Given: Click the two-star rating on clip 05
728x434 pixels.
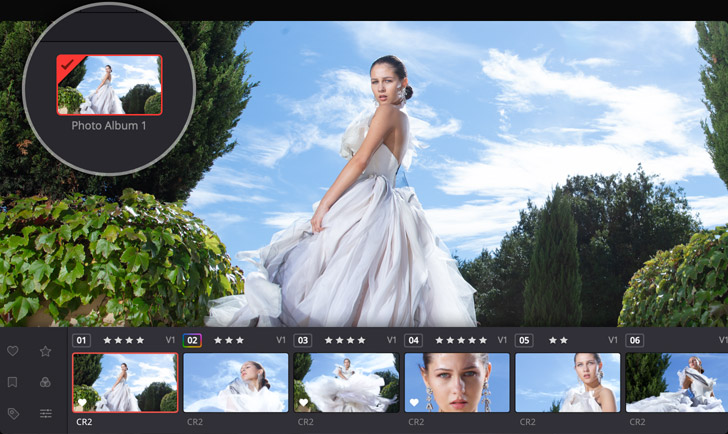Looking at the screenshot, I should [x=558, y=340].
